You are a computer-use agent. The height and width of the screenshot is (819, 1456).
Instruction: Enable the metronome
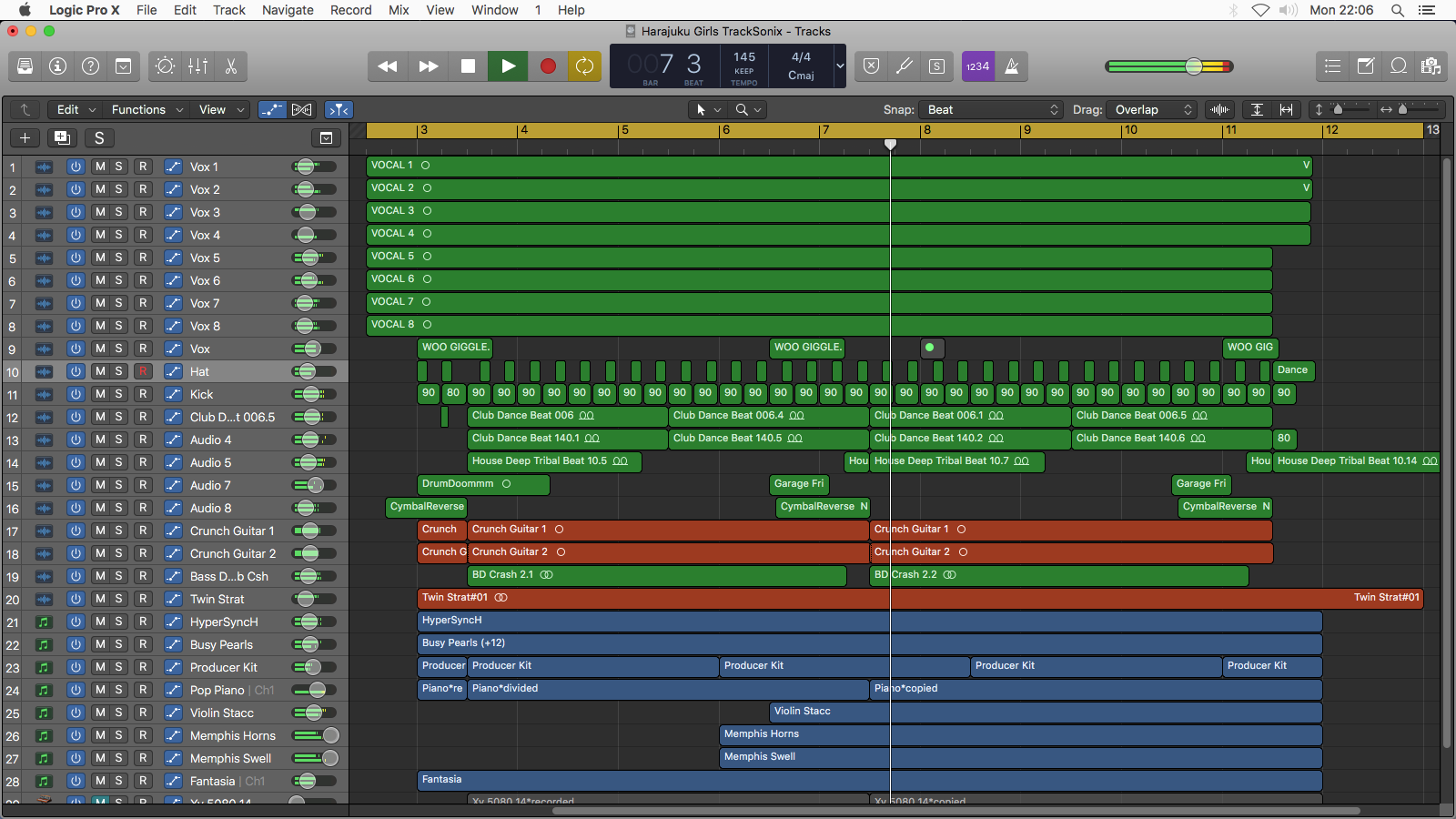(x=1013, y=66)
